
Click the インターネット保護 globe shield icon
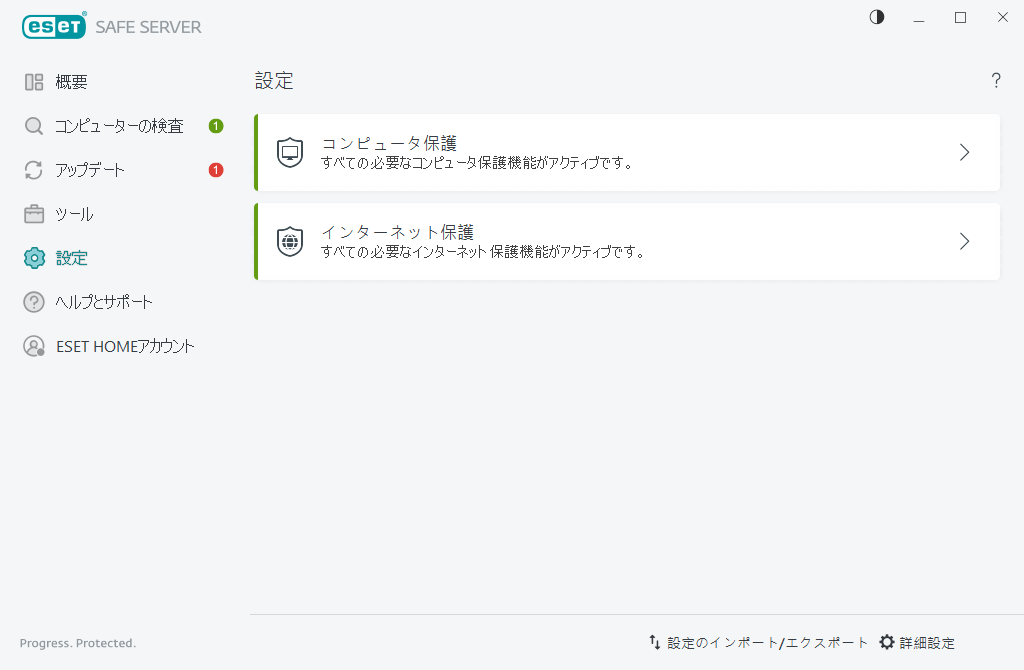288,241
